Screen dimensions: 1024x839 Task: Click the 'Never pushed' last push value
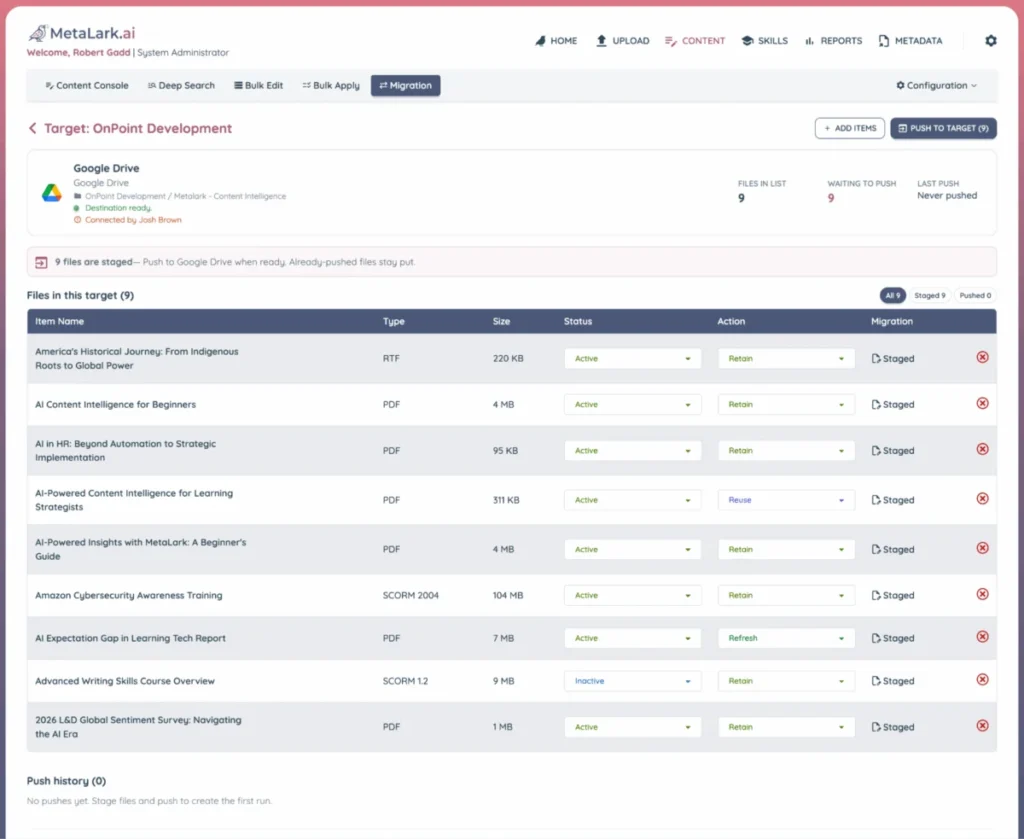point(947,195)
